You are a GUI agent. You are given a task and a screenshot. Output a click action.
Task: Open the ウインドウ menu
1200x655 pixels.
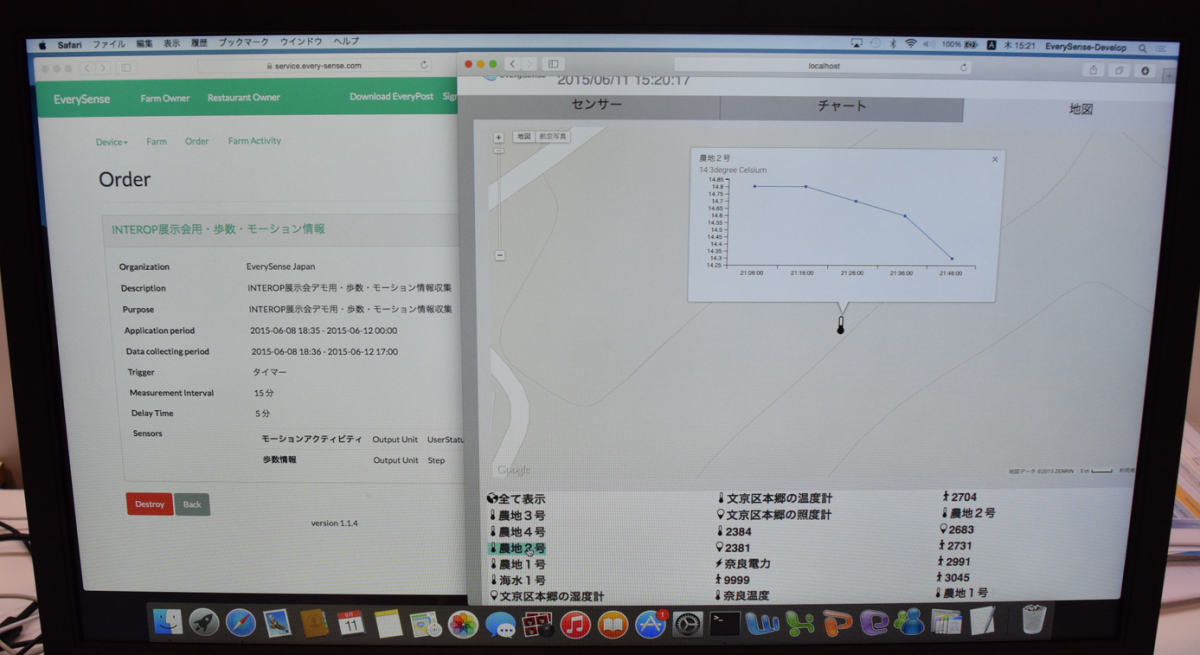(x=301, y=42)
